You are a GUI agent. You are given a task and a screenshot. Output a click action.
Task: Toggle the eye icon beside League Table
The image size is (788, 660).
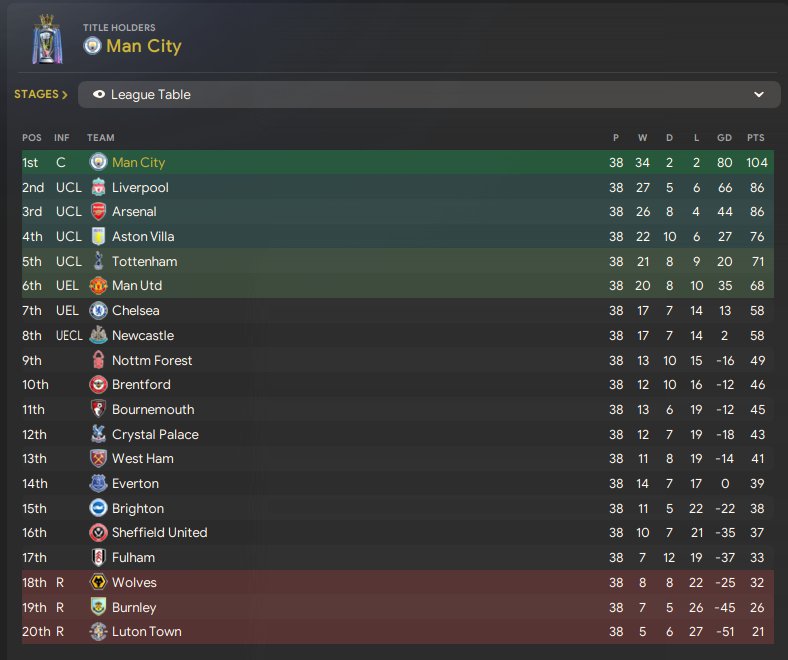[x=98, y=95]
